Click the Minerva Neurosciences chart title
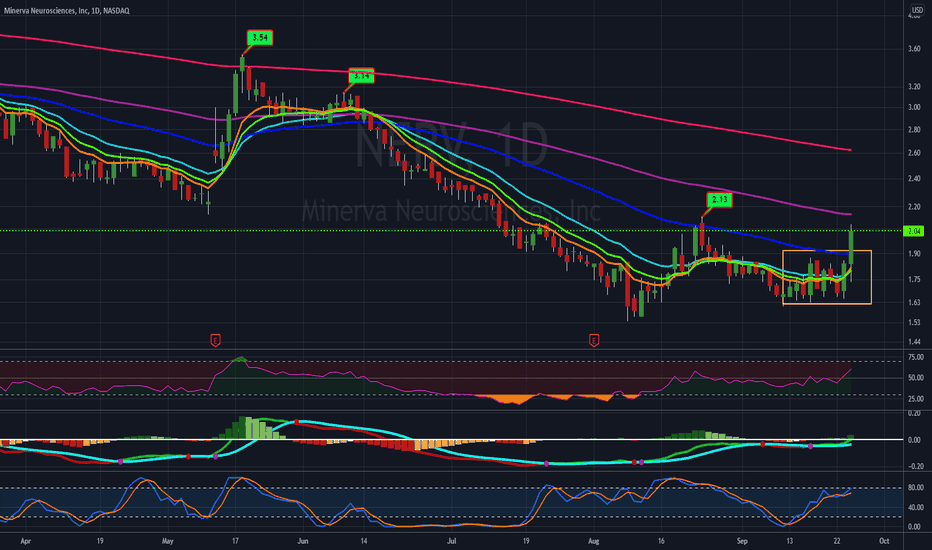Screen dimensions: 932x550 [67, 11]
